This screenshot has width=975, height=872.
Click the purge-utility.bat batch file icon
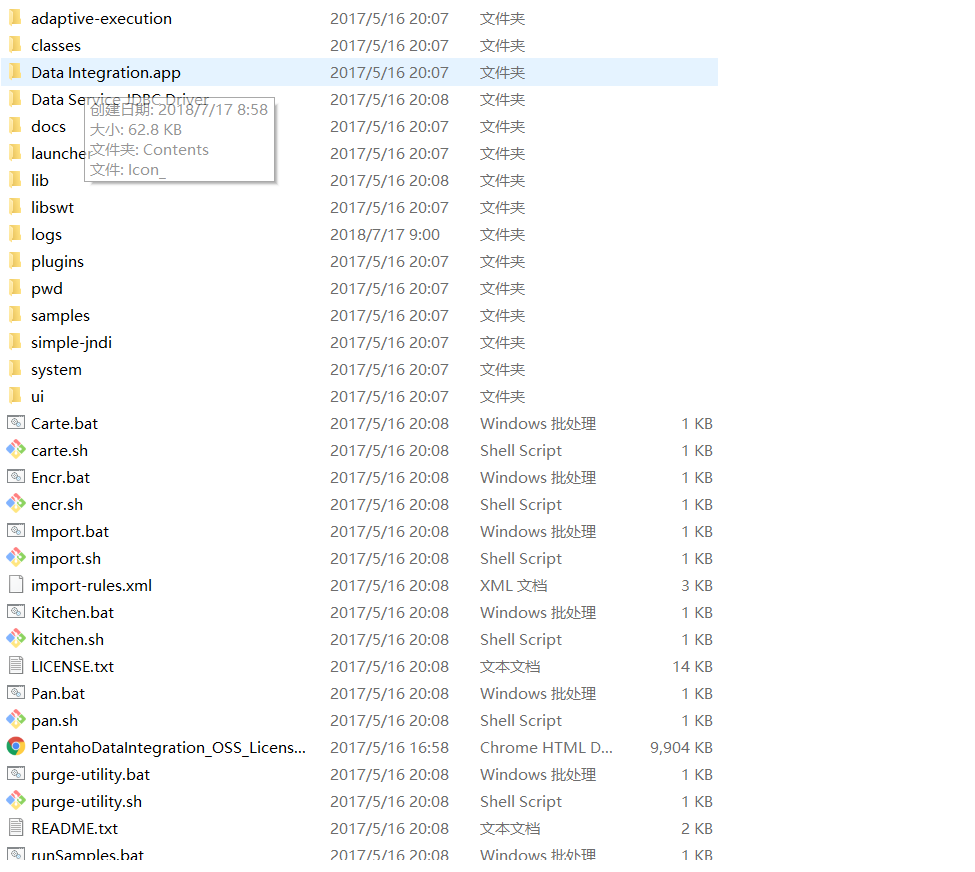(16, 774)
